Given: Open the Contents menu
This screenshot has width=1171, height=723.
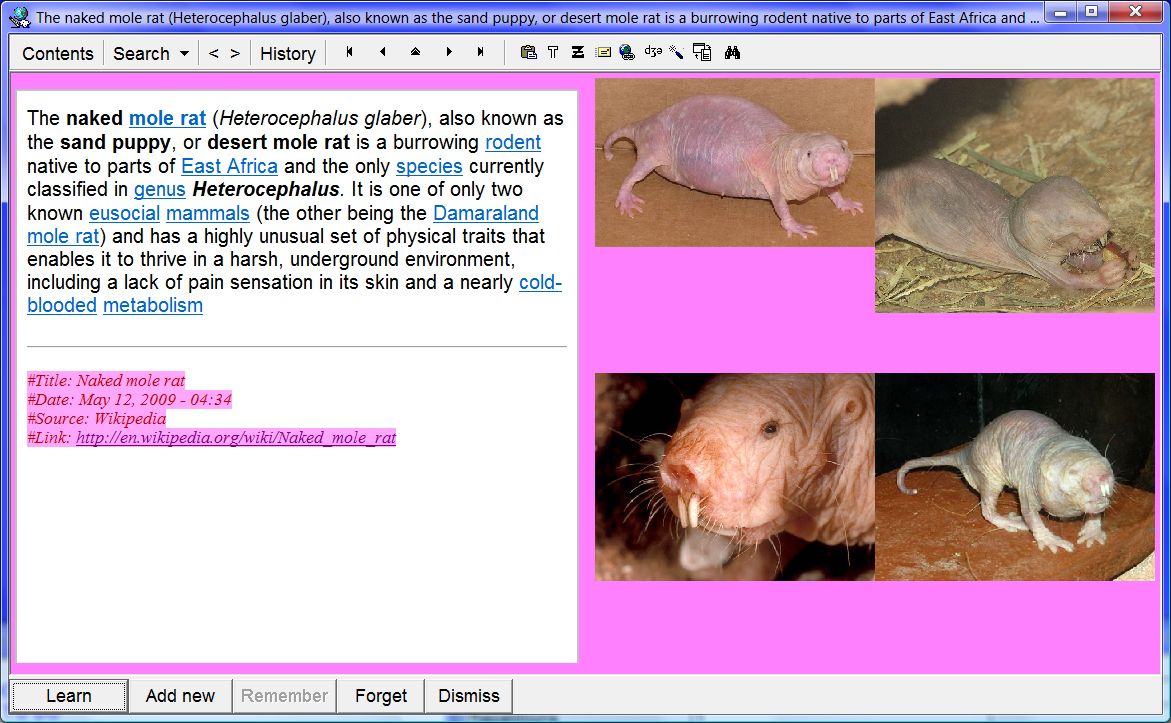Looking at the screenshot, I should tap(57, 54).
